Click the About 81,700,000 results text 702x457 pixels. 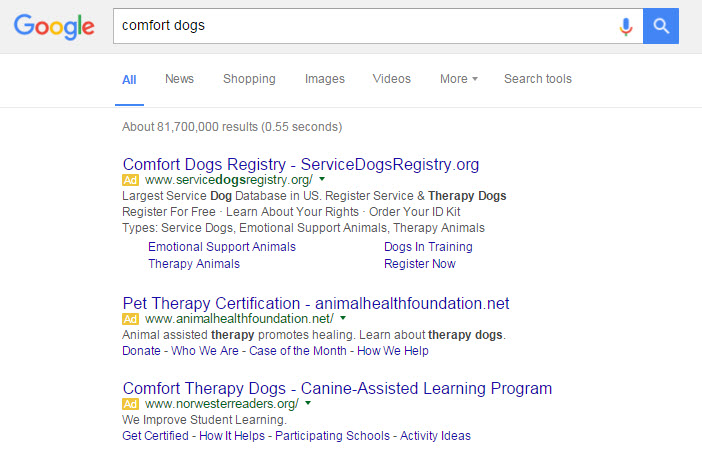(232, 127)
